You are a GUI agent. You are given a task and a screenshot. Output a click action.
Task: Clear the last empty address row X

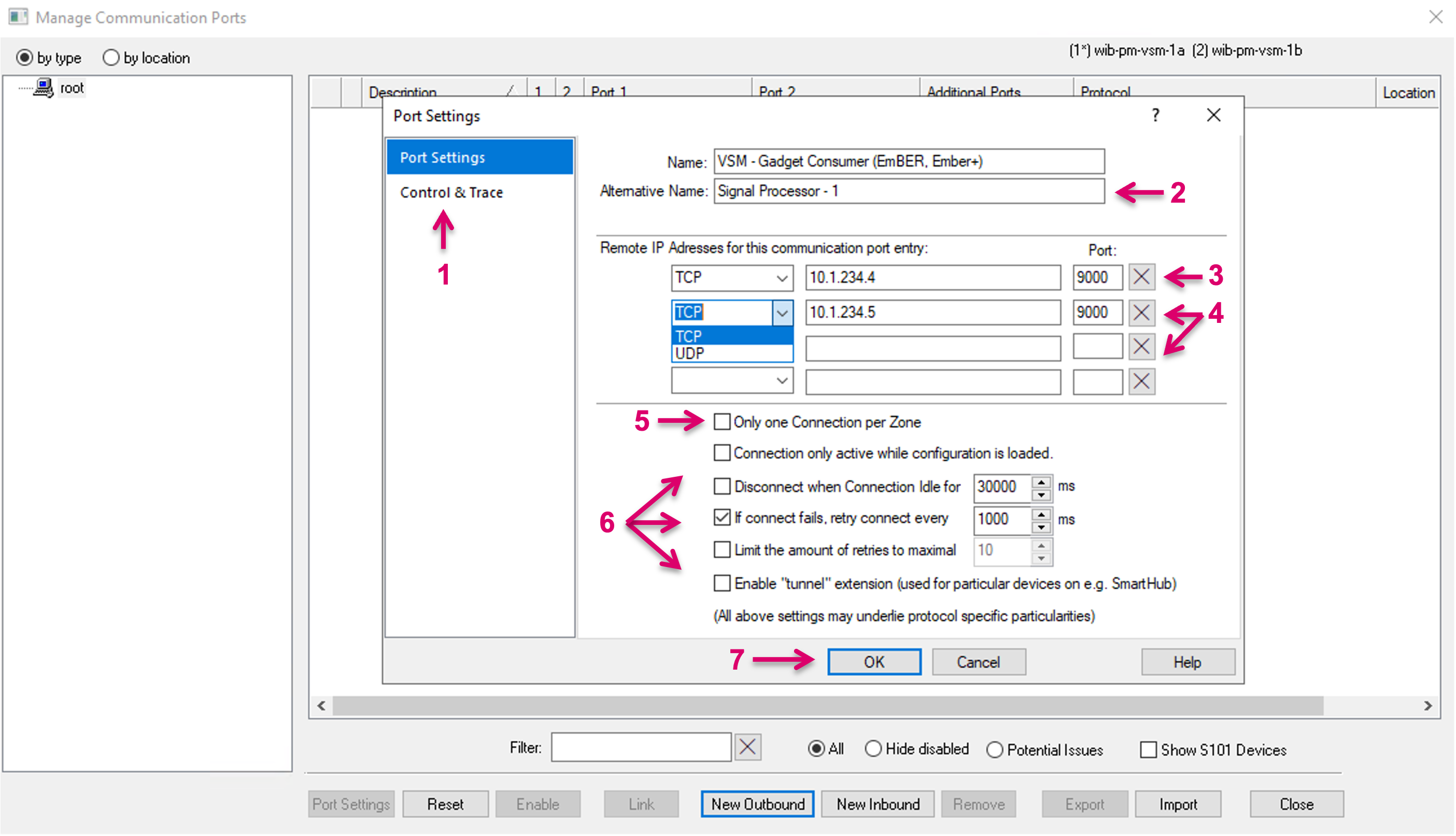[1141, 382]
